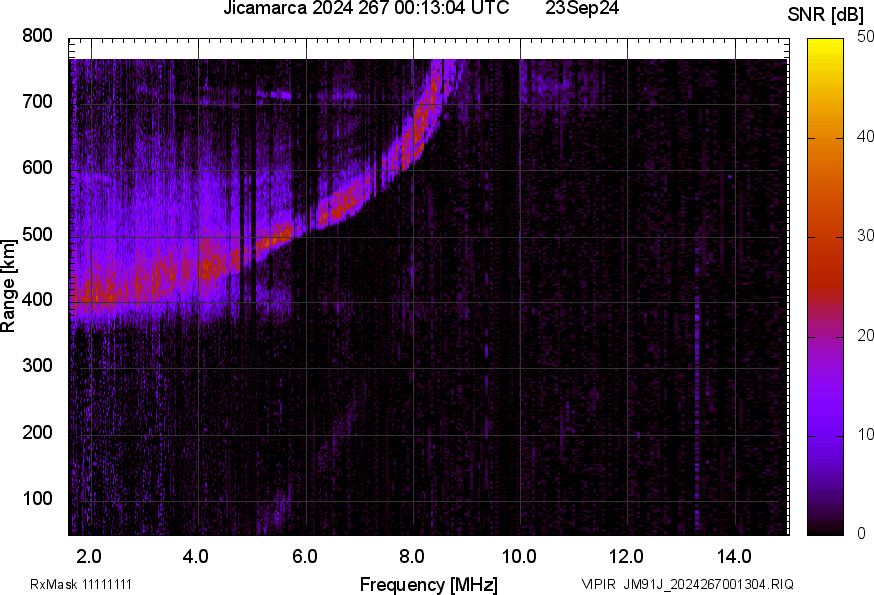Click the strong red echo near 2 MHz
Viewport: 874px width, 595px height.
pos(95,290)
